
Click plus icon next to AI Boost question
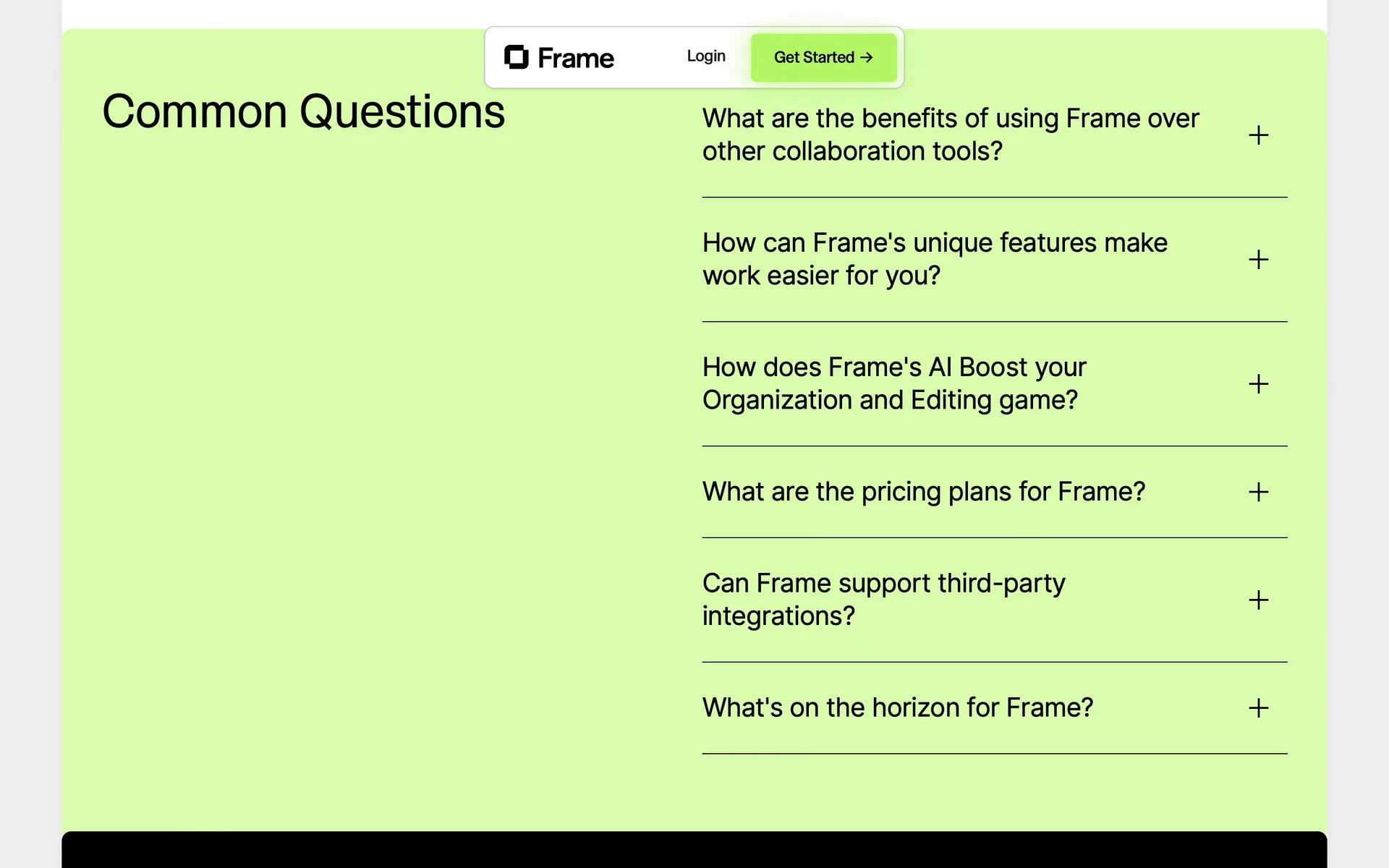click(1258, 384)
